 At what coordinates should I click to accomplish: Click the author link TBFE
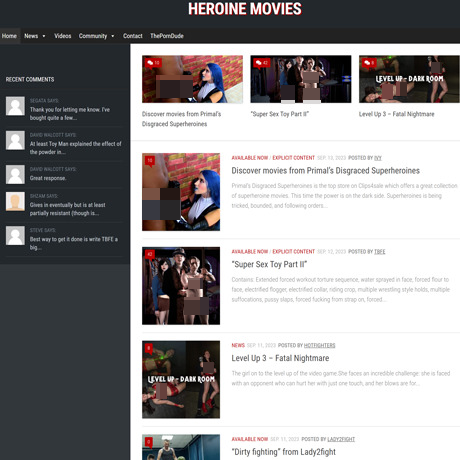380,252
